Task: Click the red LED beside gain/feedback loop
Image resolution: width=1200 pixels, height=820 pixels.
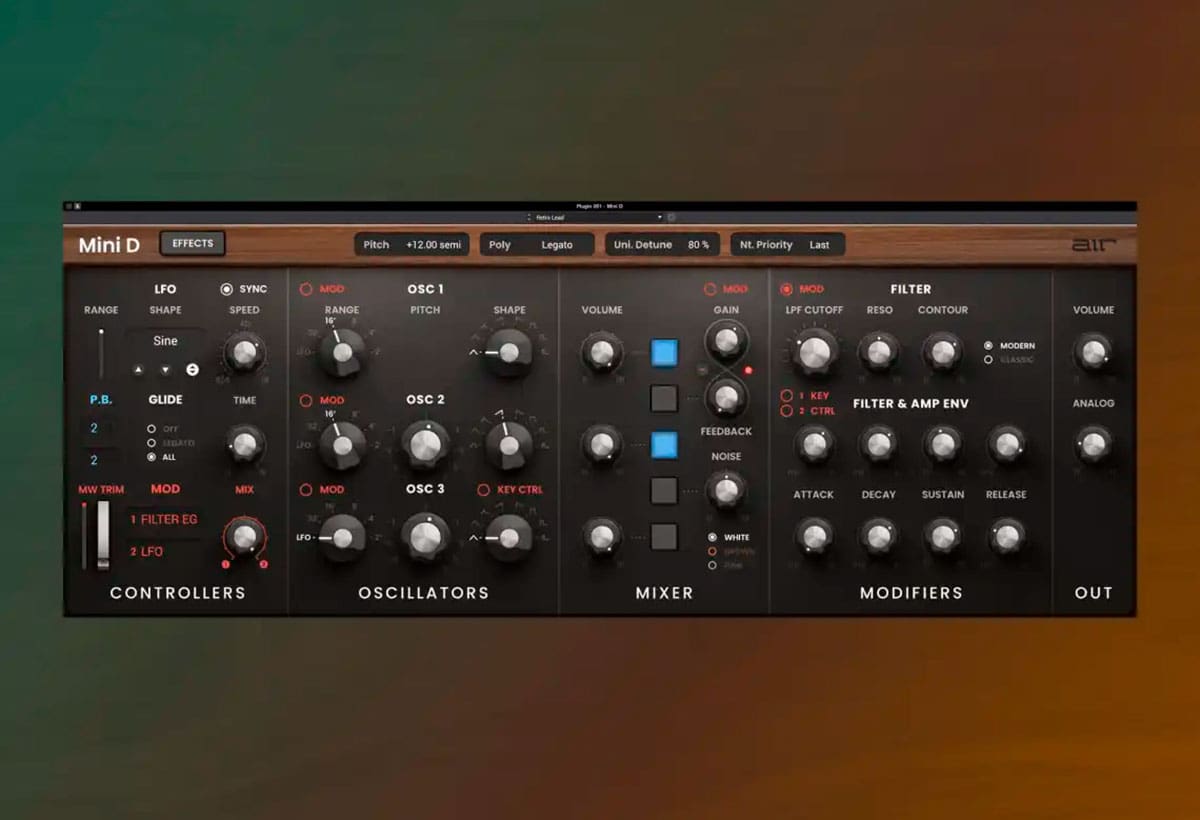Action: tap(748, 370)
